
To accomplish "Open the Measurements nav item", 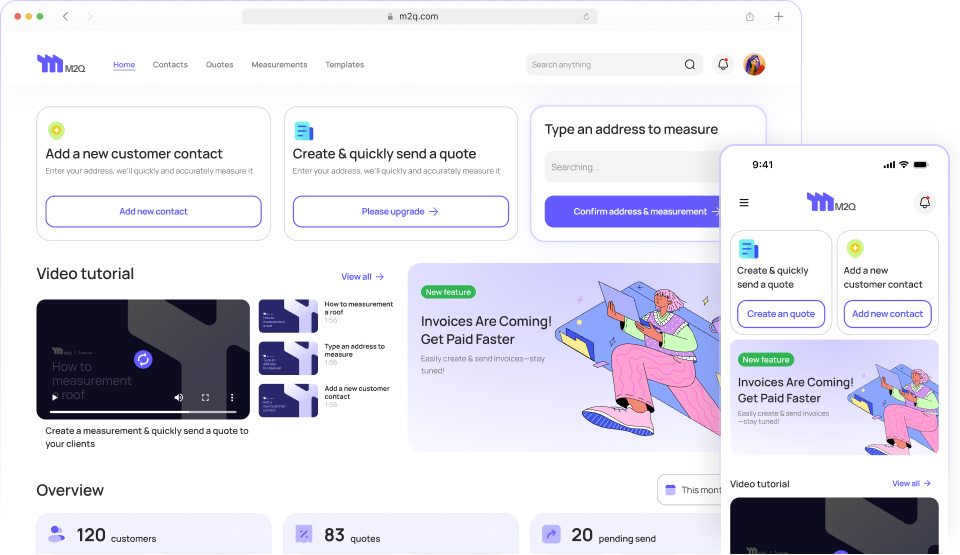I will [279, 65].
